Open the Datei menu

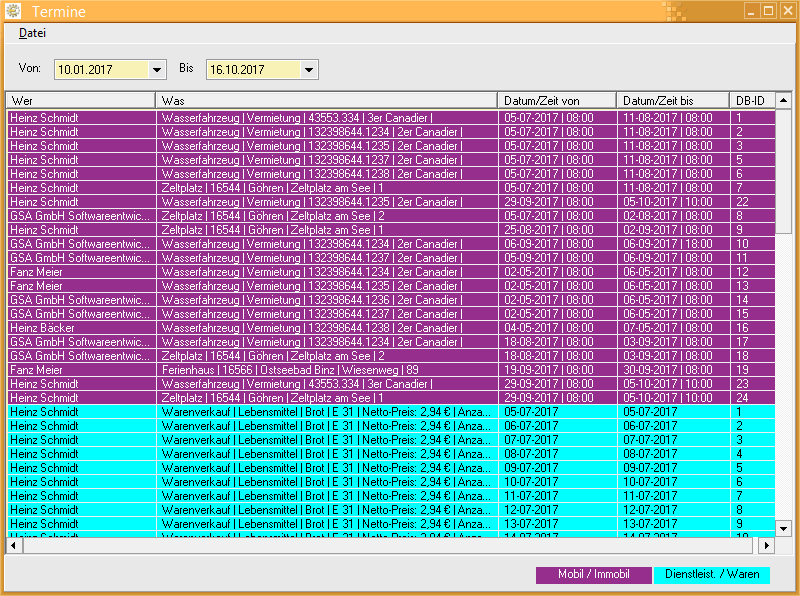coord(32,33)
